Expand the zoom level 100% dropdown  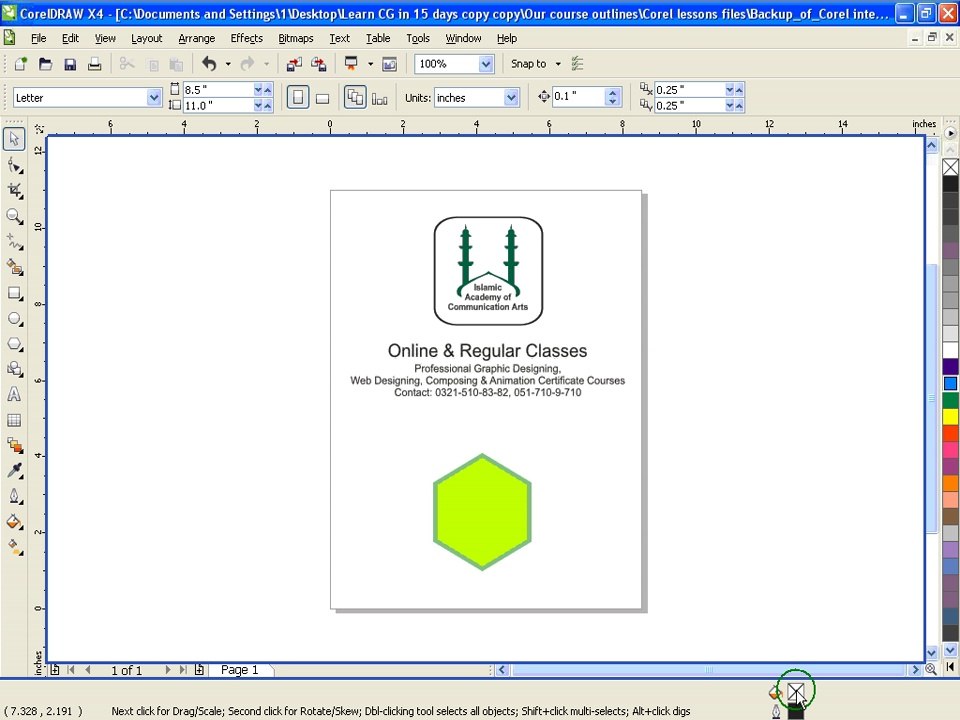[486, 64]
